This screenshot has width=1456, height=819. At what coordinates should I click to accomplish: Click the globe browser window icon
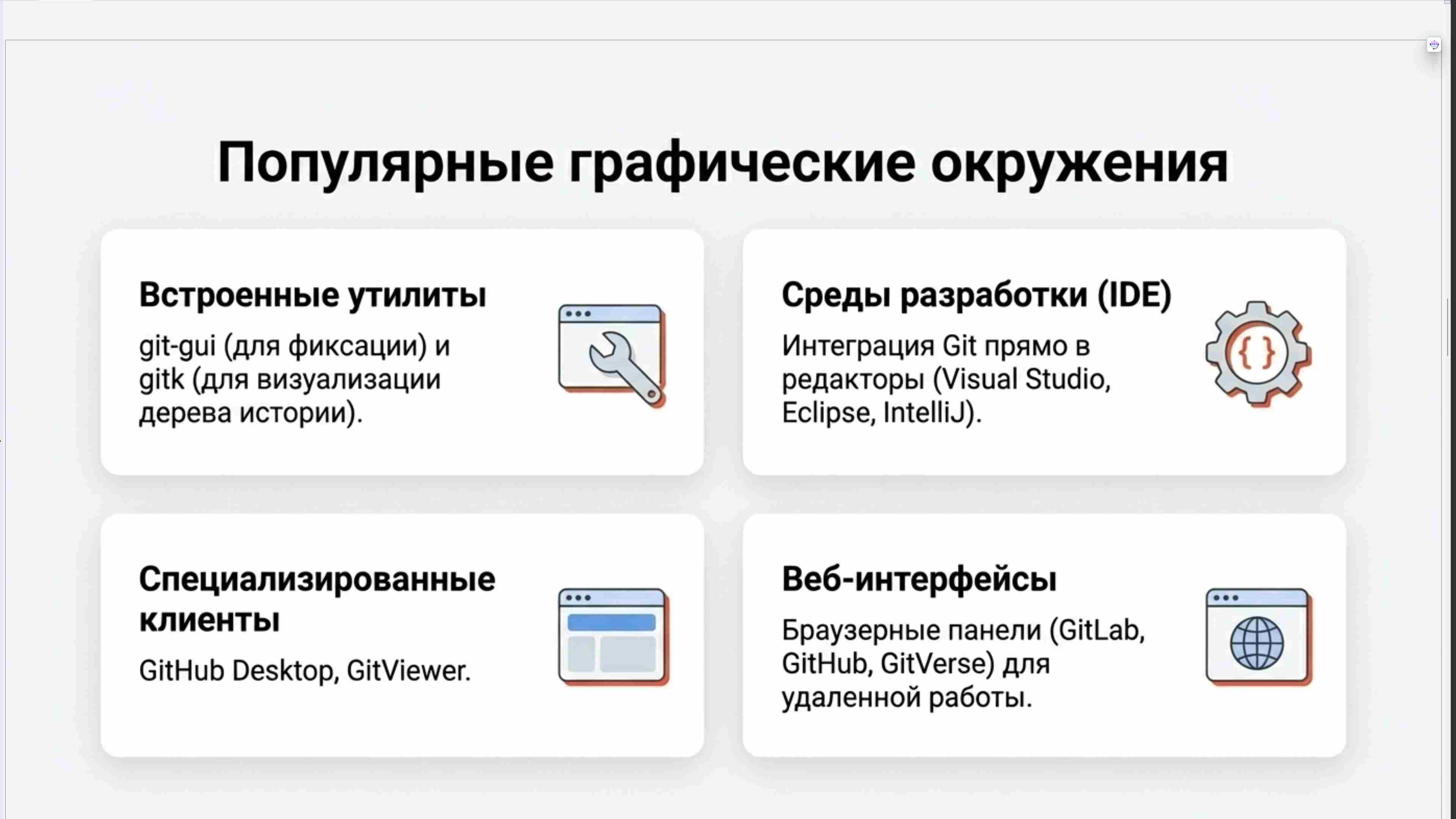(1259, 637)
